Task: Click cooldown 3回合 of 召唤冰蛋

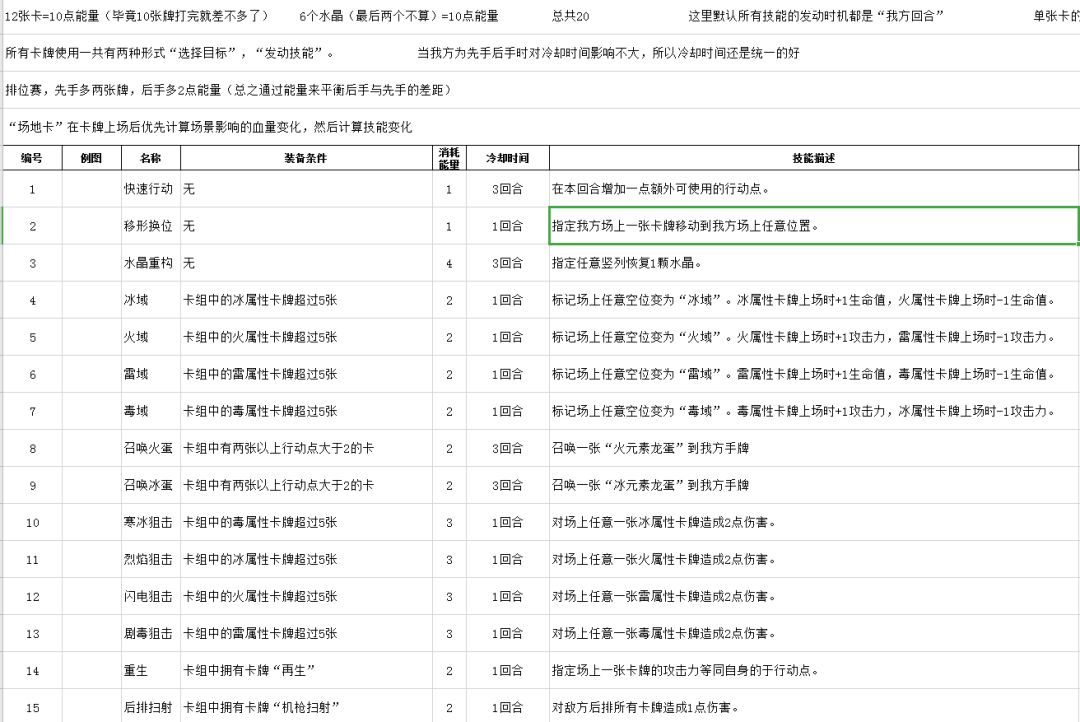Action: (508, 486)
